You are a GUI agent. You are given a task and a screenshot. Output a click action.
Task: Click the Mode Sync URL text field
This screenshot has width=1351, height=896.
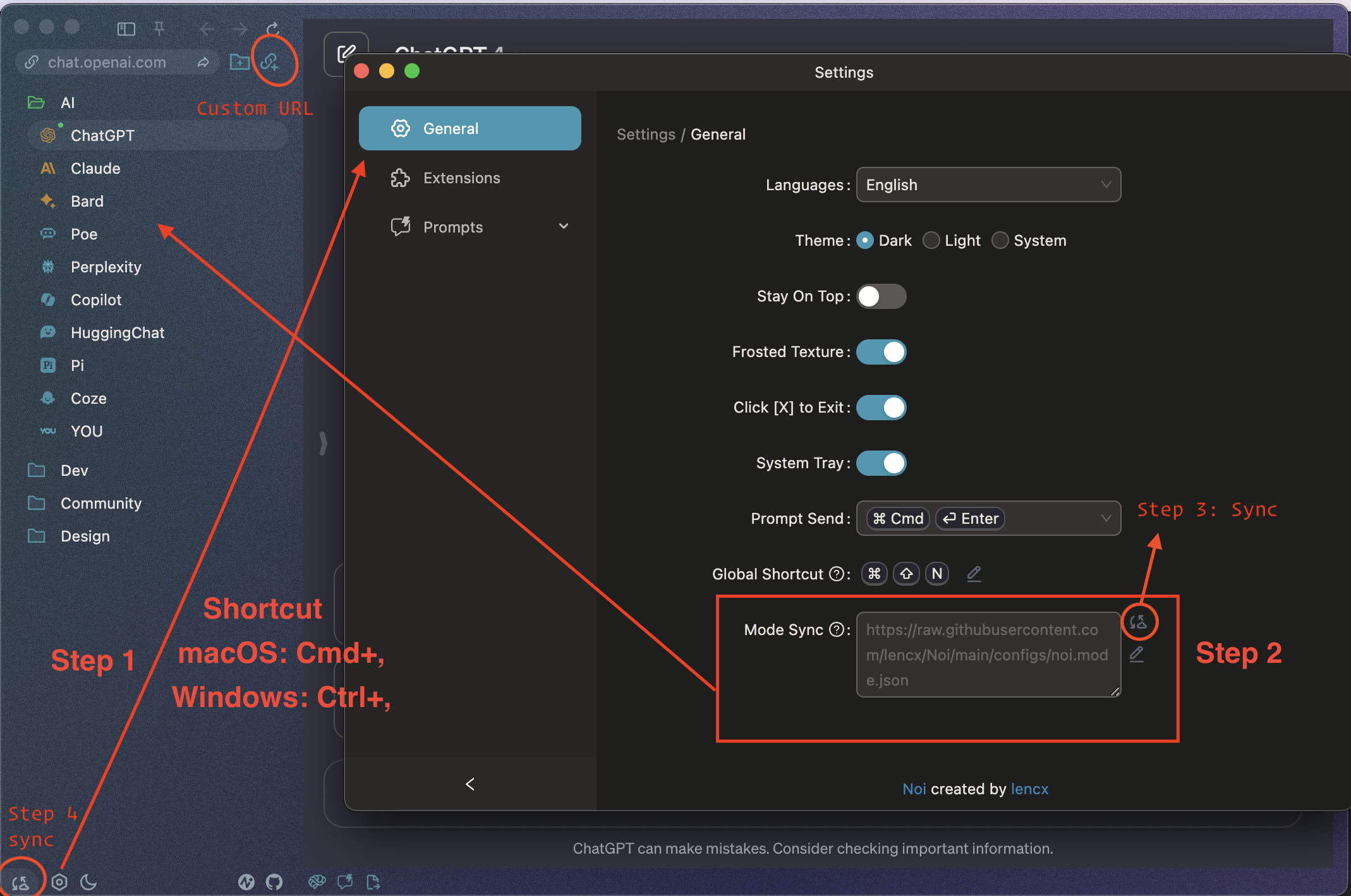(988, 655)
